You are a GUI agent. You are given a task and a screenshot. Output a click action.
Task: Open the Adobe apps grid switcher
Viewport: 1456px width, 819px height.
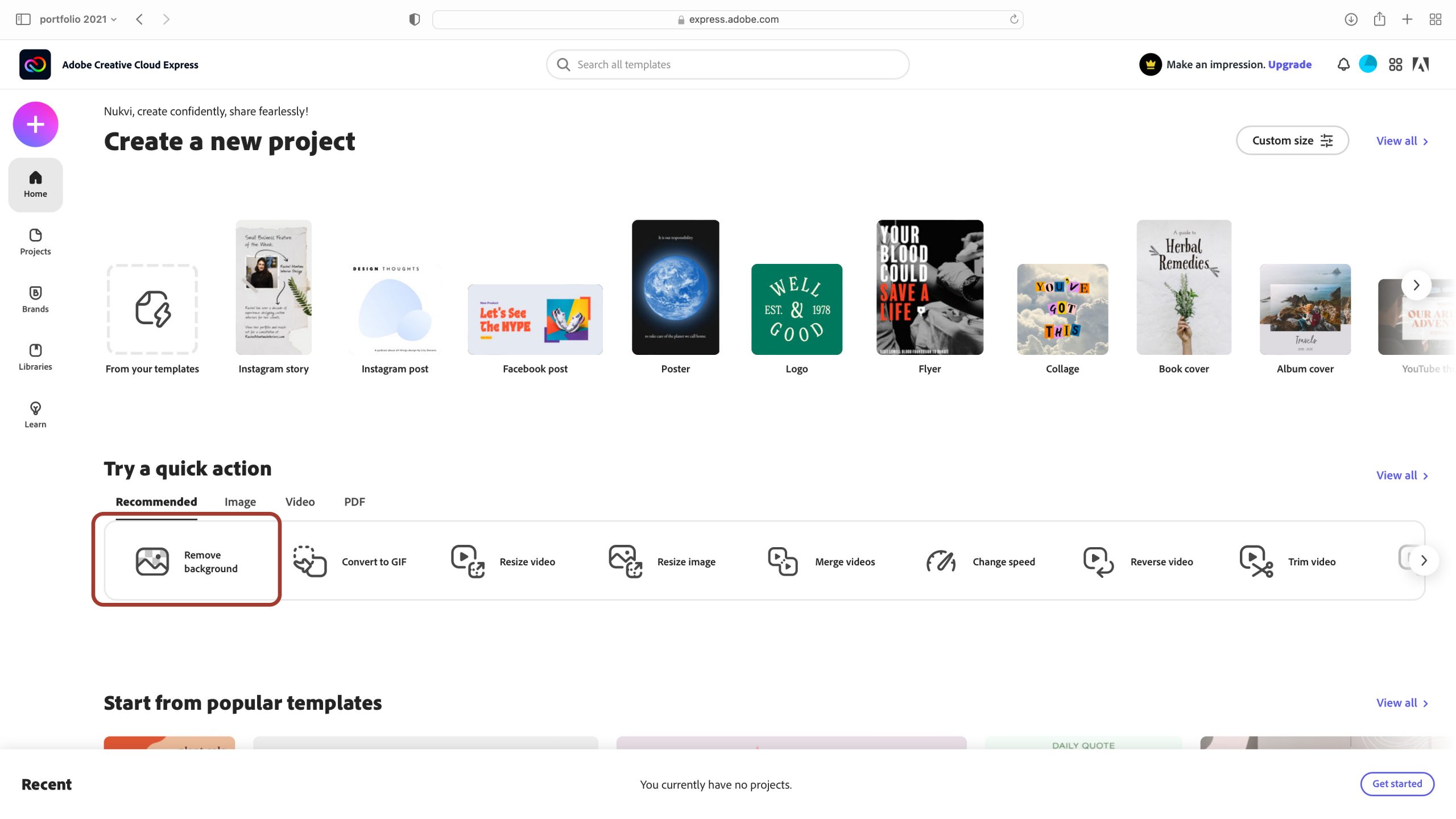[x=1395, y=64]
